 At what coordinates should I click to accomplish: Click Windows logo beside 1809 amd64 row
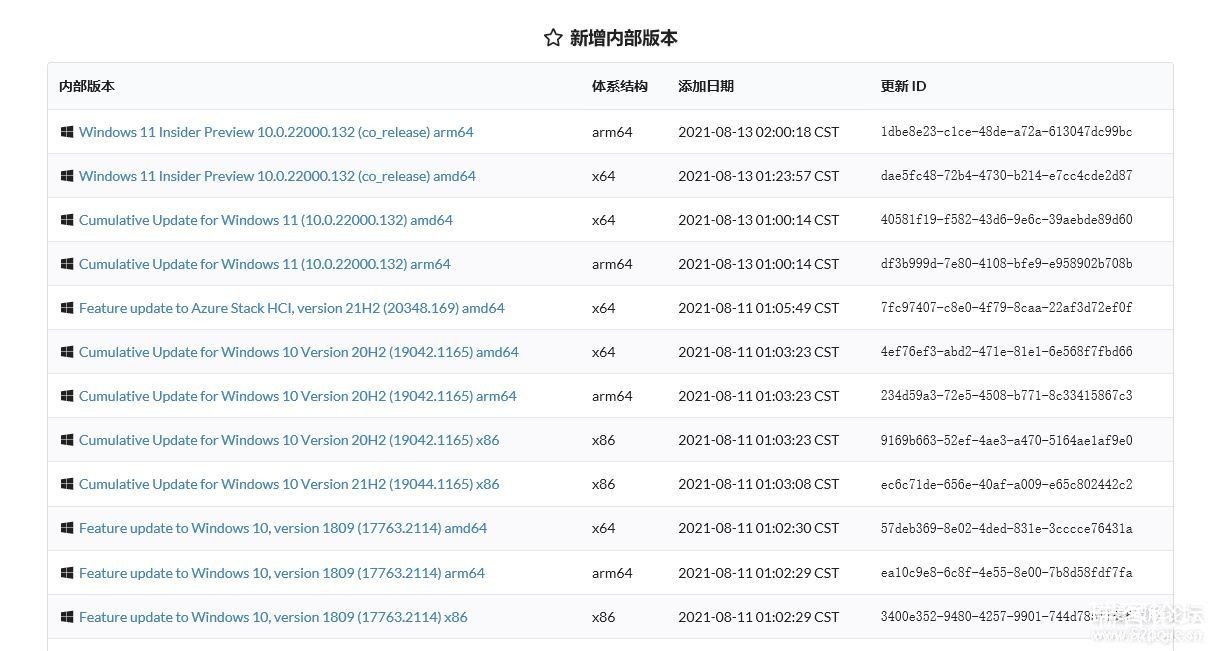(67, 528)
